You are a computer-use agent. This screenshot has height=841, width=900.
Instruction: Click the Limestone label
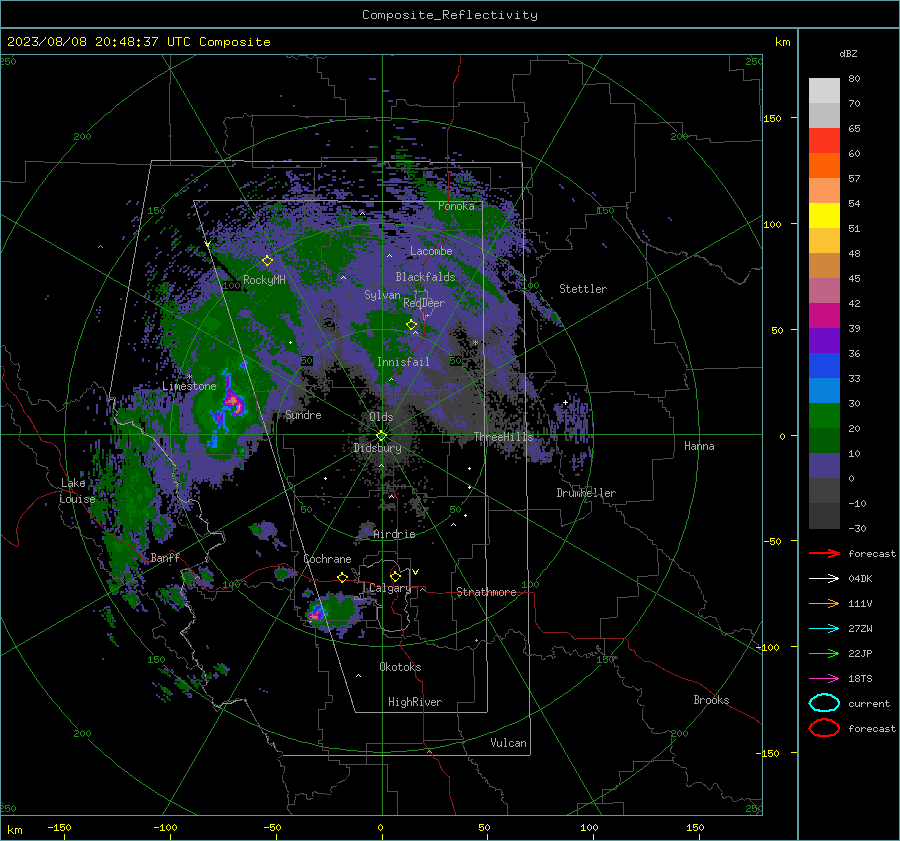coord(189,386)
